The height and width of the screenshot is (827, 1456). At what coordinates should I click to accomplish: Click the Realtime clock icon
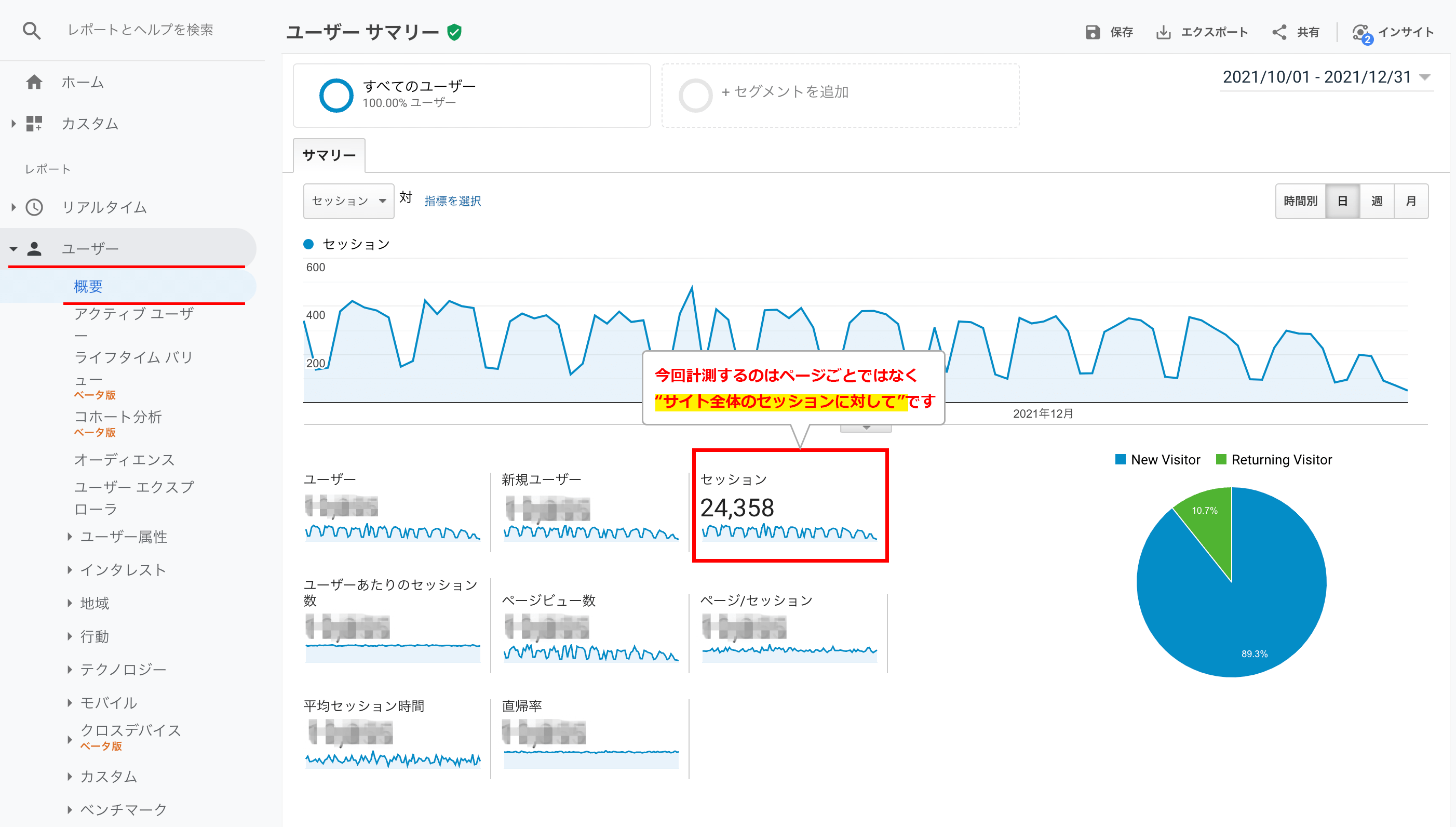[x=34, y=207]
